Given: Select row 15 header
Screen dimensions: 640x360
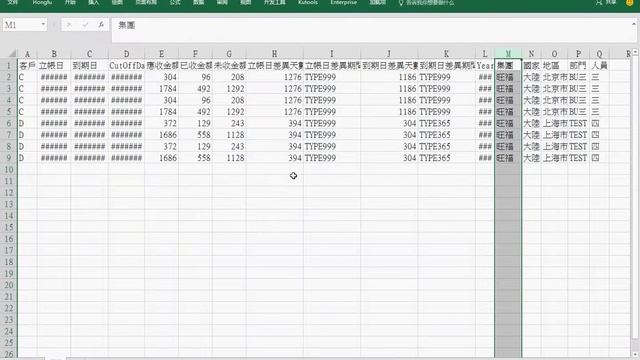Looking at the screenshot, I should [x=9, y=227].
